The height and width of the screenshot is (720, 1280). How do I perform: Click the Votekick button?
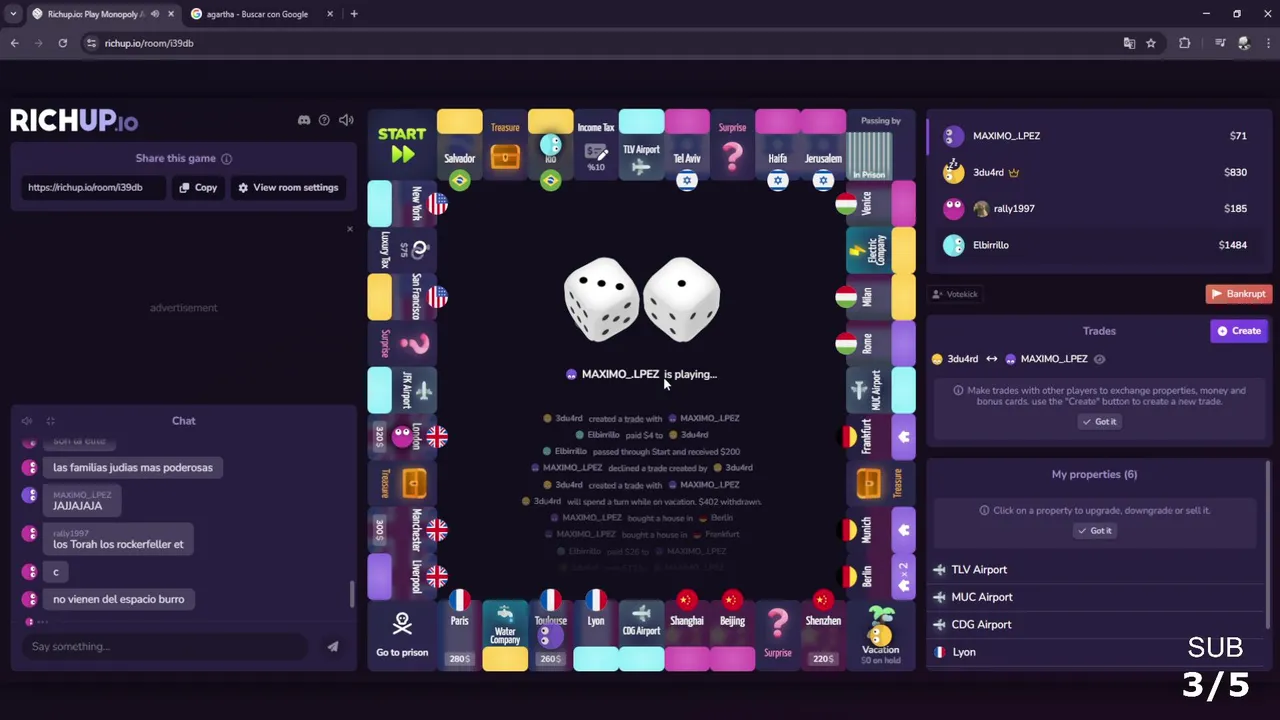click(x=955, y=294)
